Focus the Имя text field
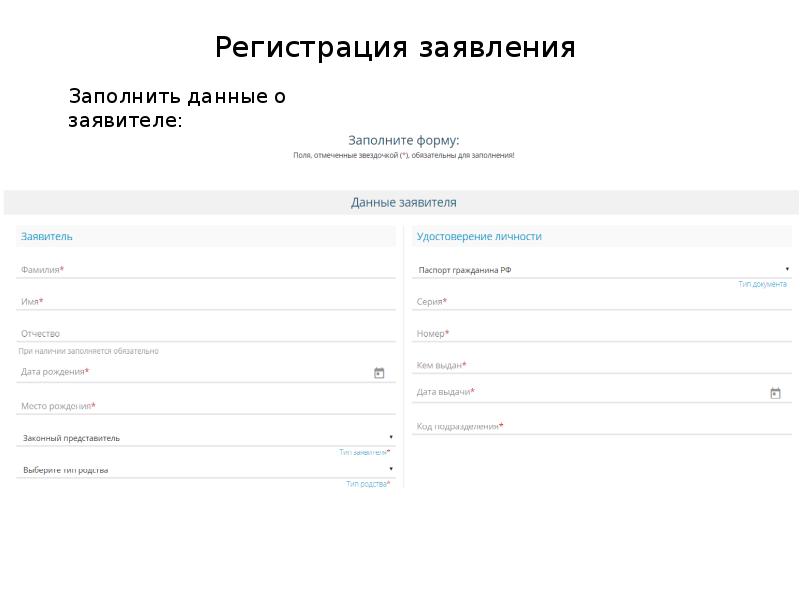This screenshot has width=800, height=600. (205, 301)
